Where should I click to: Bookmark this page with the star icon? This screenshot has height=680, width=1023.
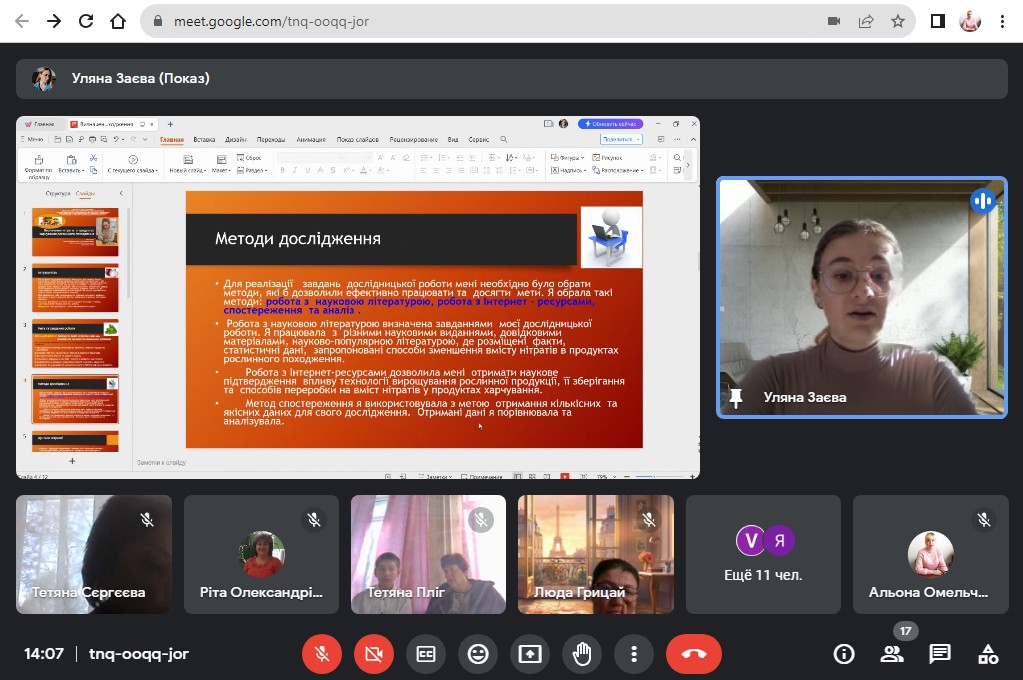[898, 21]
